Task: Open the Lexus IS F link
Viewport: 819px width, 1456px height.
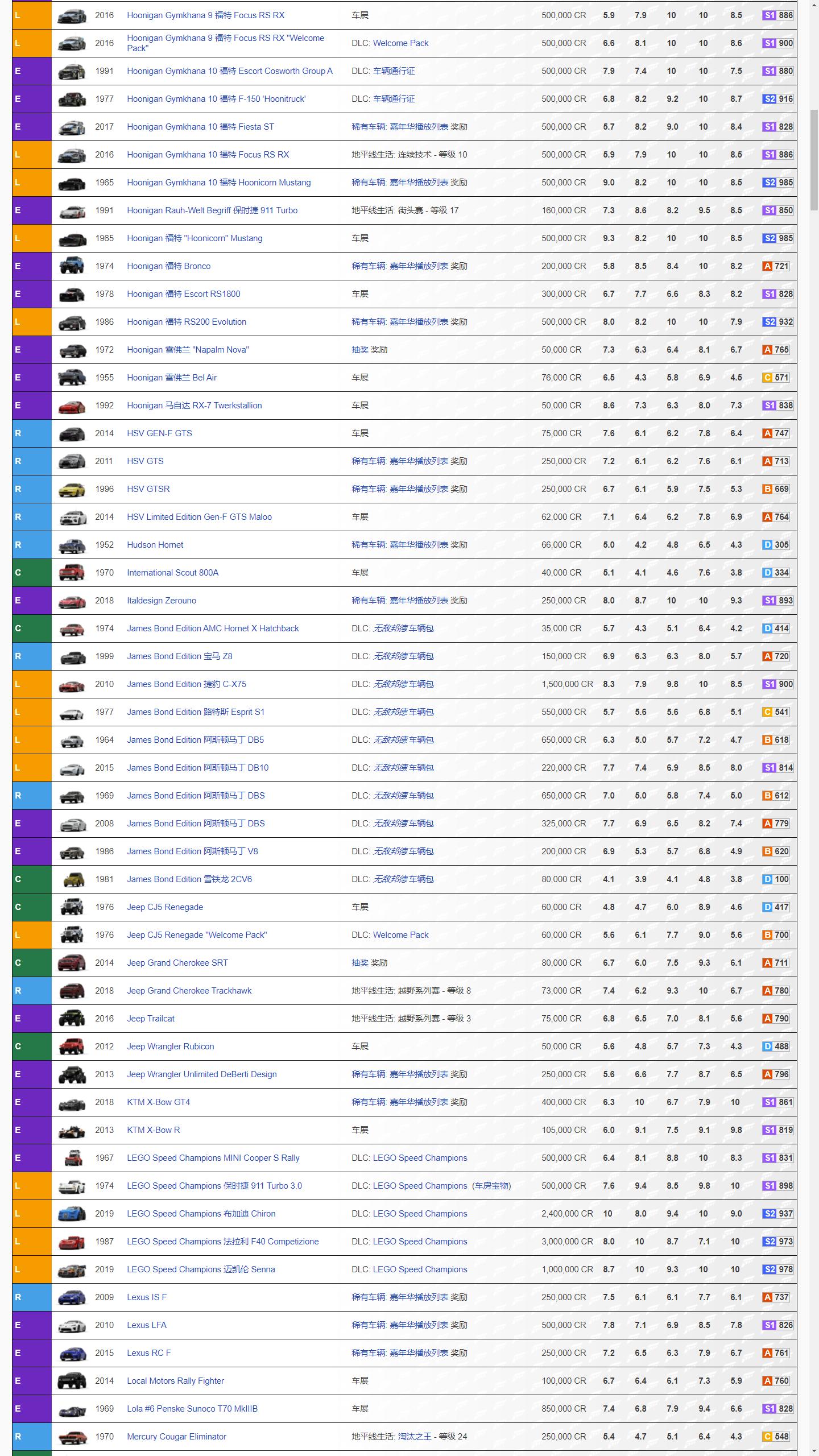Action: [x=147, y=1297]
